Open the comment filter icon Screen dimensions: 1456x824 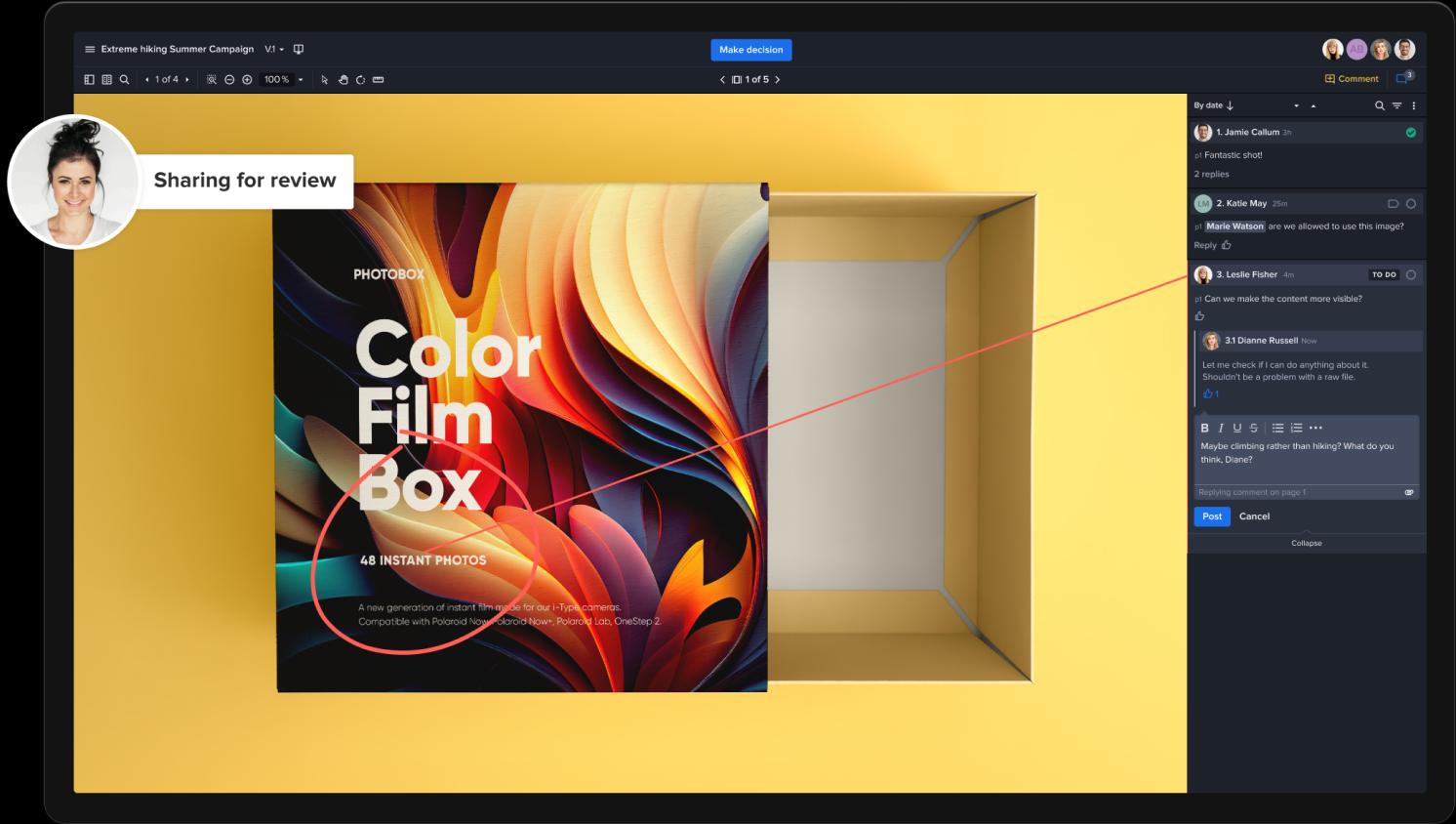tap(1396, 105)
